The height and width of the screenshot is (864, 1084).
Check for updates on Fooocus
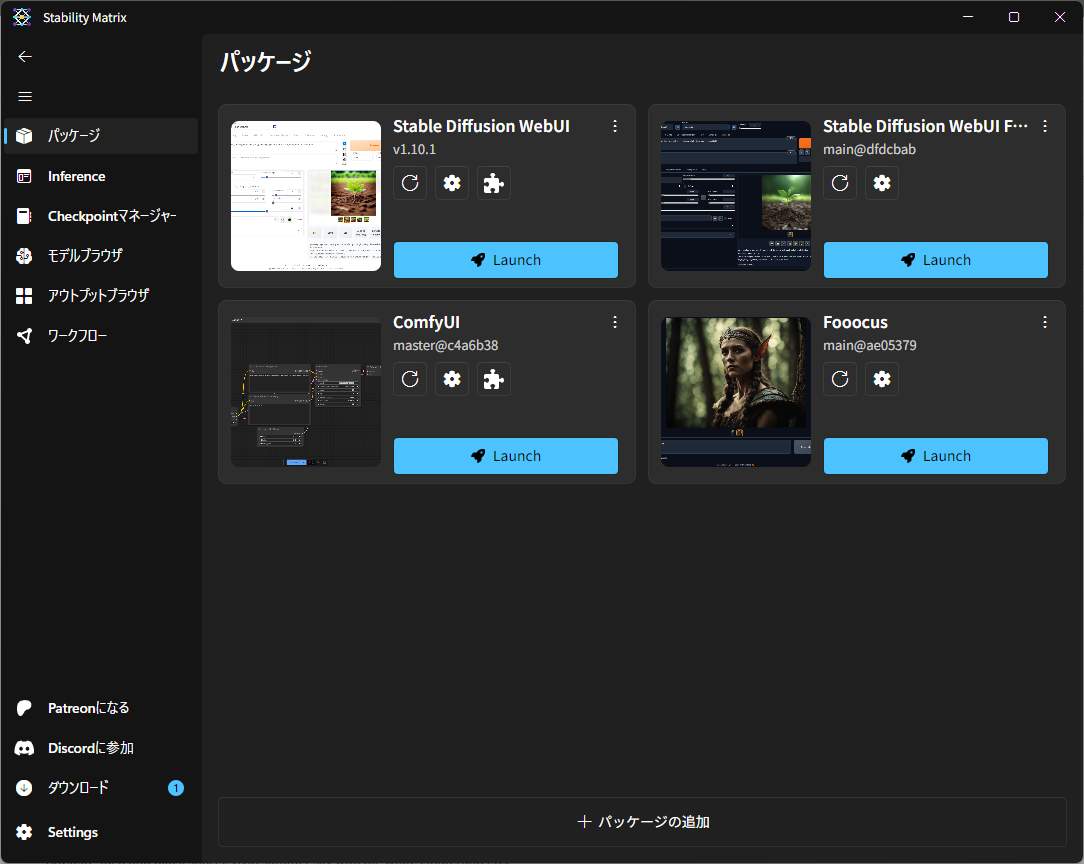(x=840, y=379)
